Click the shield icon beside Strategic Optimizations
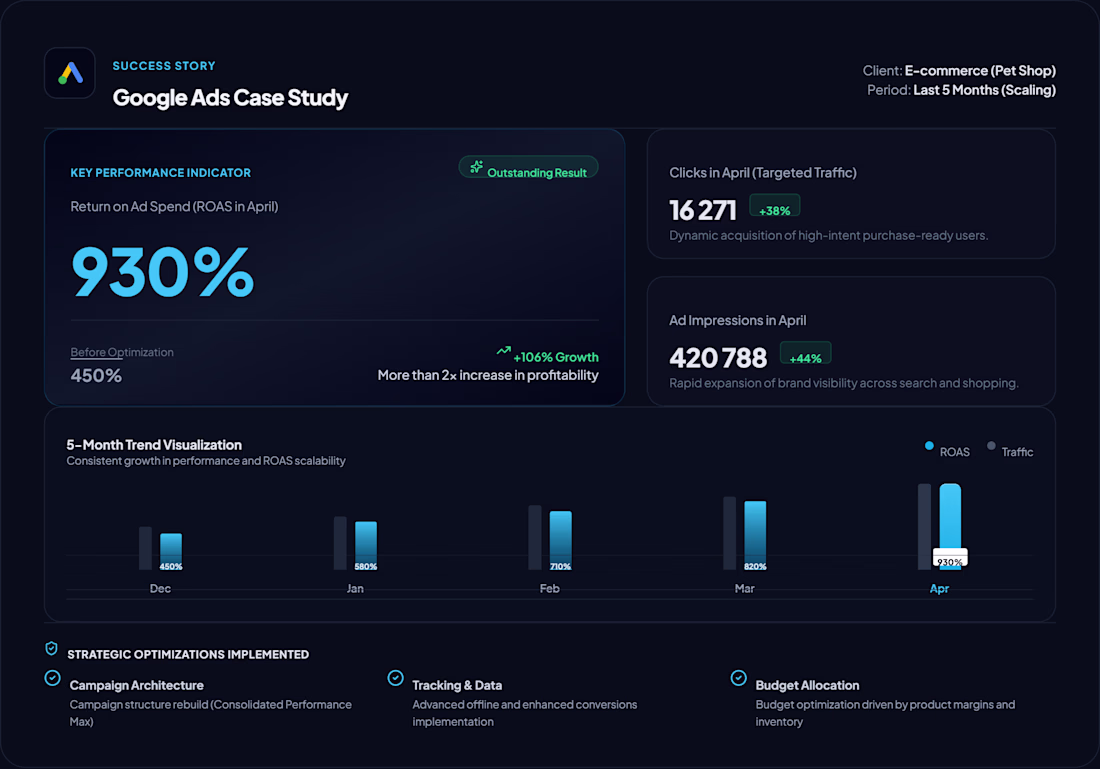Image resolution: width=1100 pixels, height=769 pixels. [x=51, y=648]
